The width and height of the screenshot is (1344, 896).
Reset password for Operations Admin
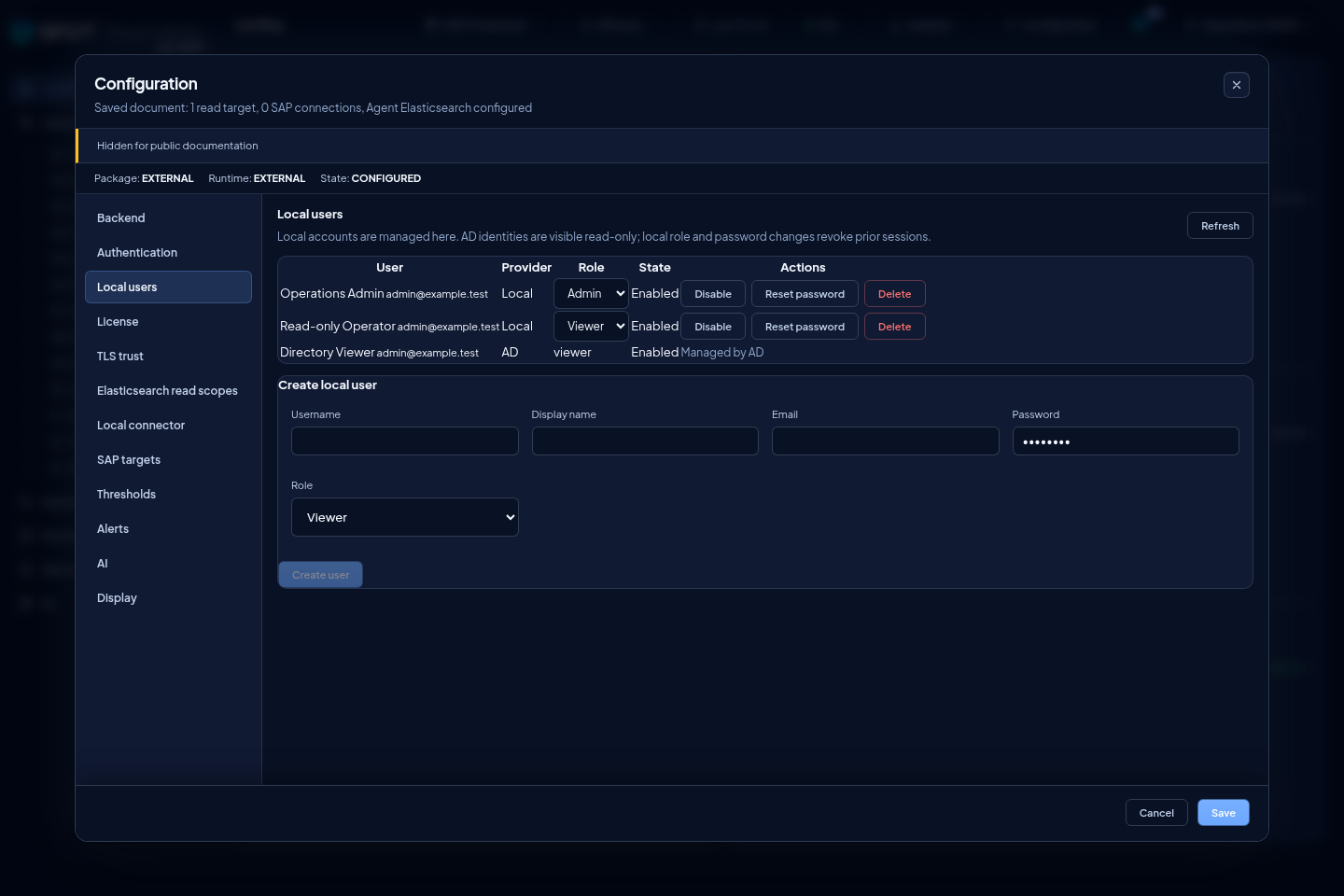[805, 294]
